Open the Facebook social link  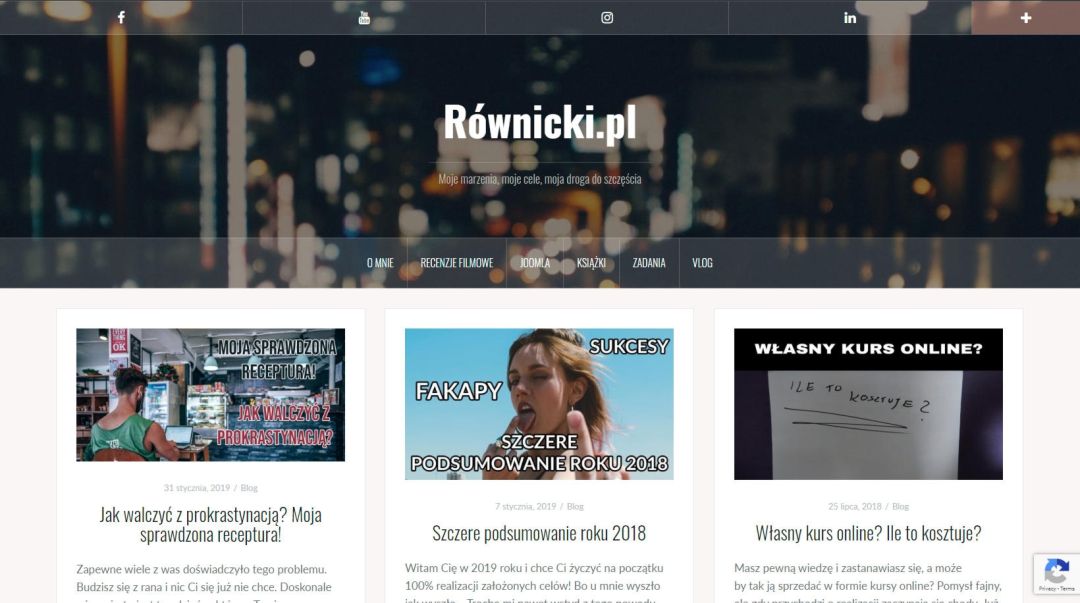[121, 18]
